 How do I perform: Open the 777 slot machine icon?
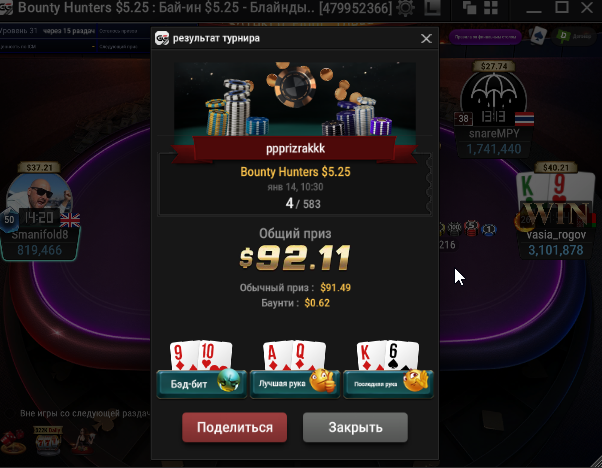48,441
